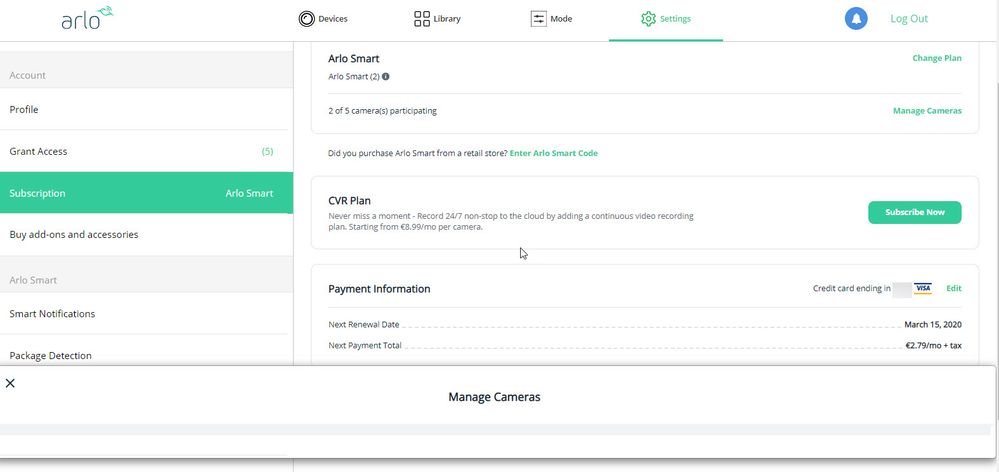This screenshot has height=472, width=999.
Task: Click the Arlo Smart plan heading
Action: tap(354, 59)
